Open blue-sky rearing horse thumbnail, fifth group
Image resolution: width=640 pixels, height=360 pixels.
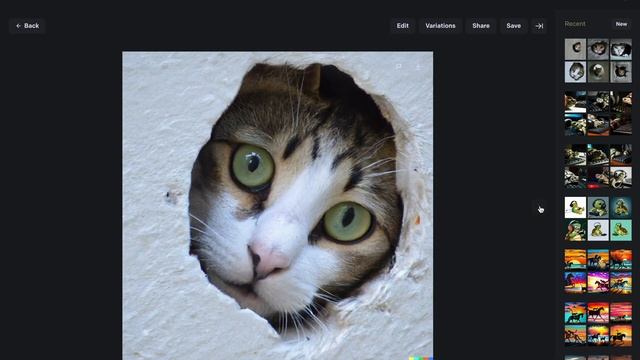point(575,283)
